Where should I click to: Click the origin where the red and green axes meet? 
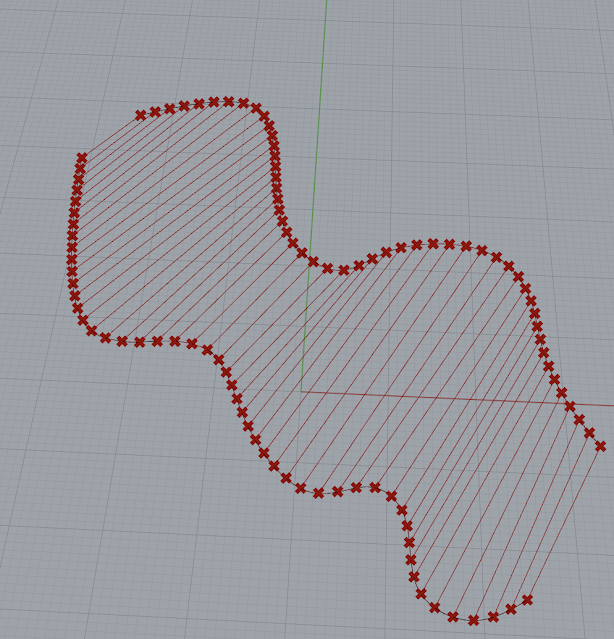[301, 392]
